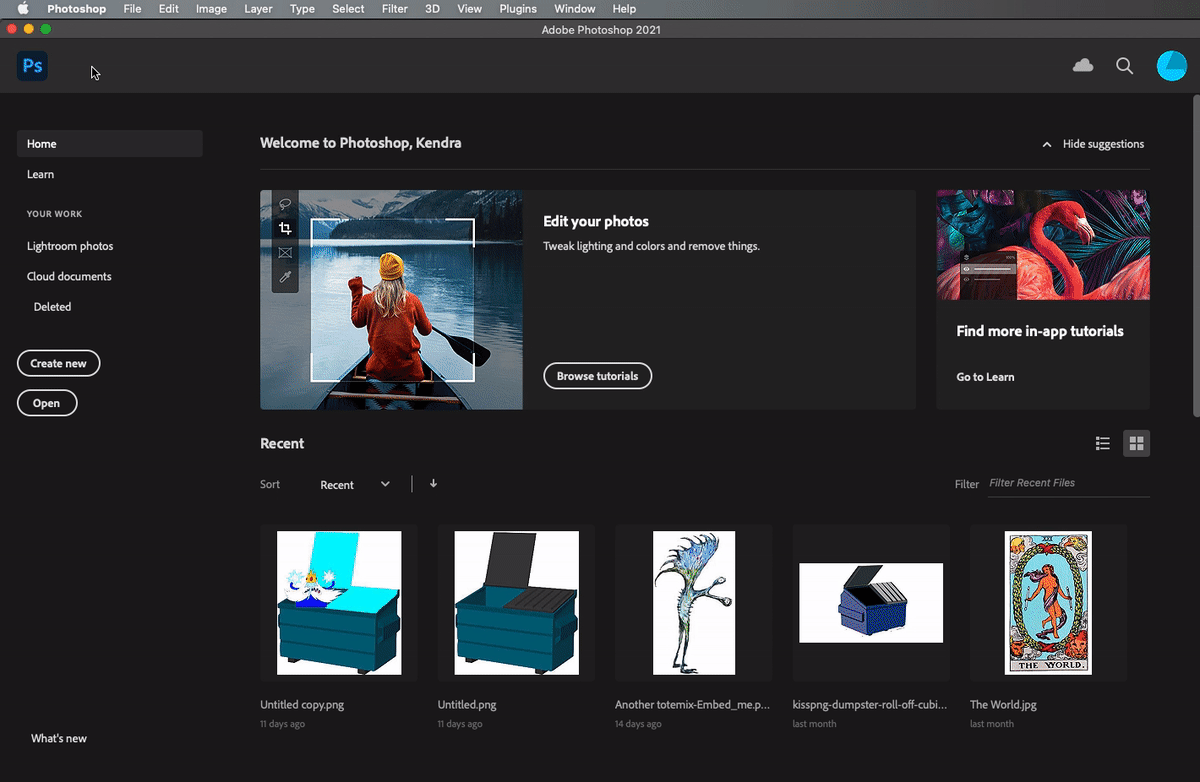This screenshot has width=1200, height=782.
Task: Click the Untitled.png file name
Action: [467, 705]
